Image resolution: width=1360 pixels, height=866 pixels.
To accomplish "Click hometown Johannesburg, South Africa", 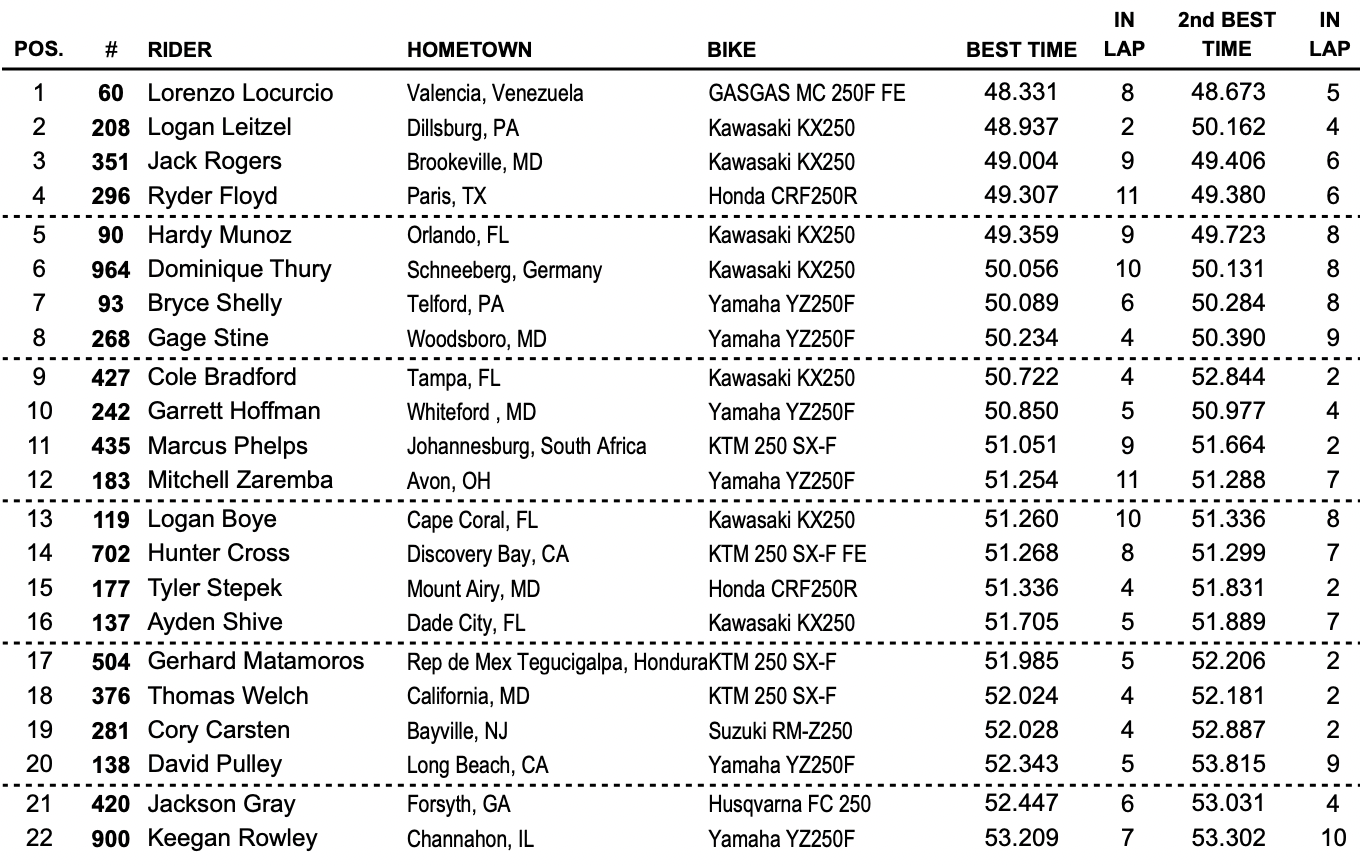I will tap(526, 446).
